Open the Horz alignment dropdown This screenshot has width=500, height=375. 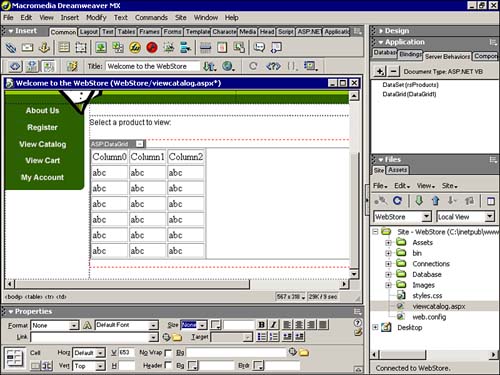click(100, 353)
